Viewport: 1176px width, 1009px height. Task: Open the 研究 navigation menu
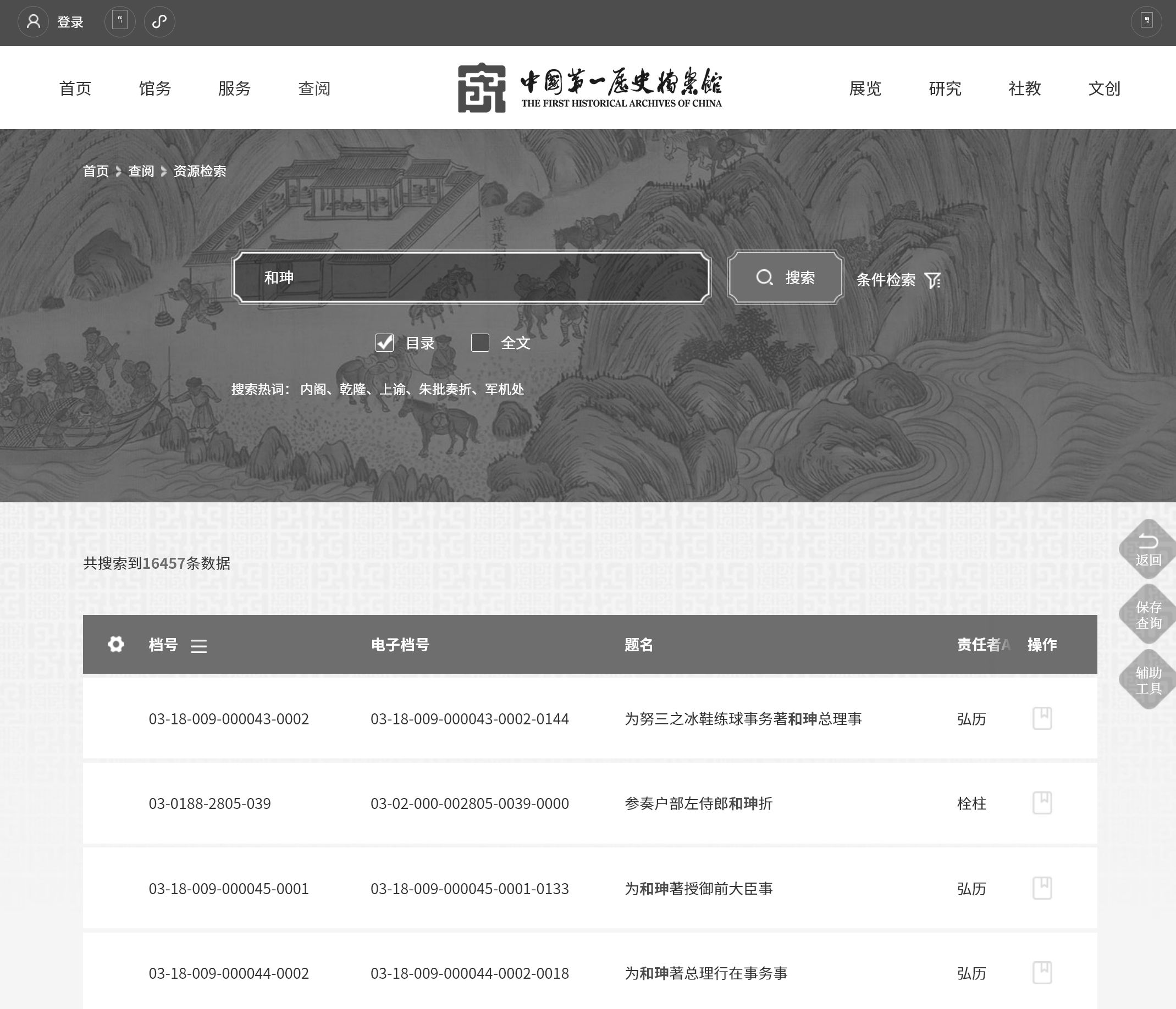click(x=945, y=88)
